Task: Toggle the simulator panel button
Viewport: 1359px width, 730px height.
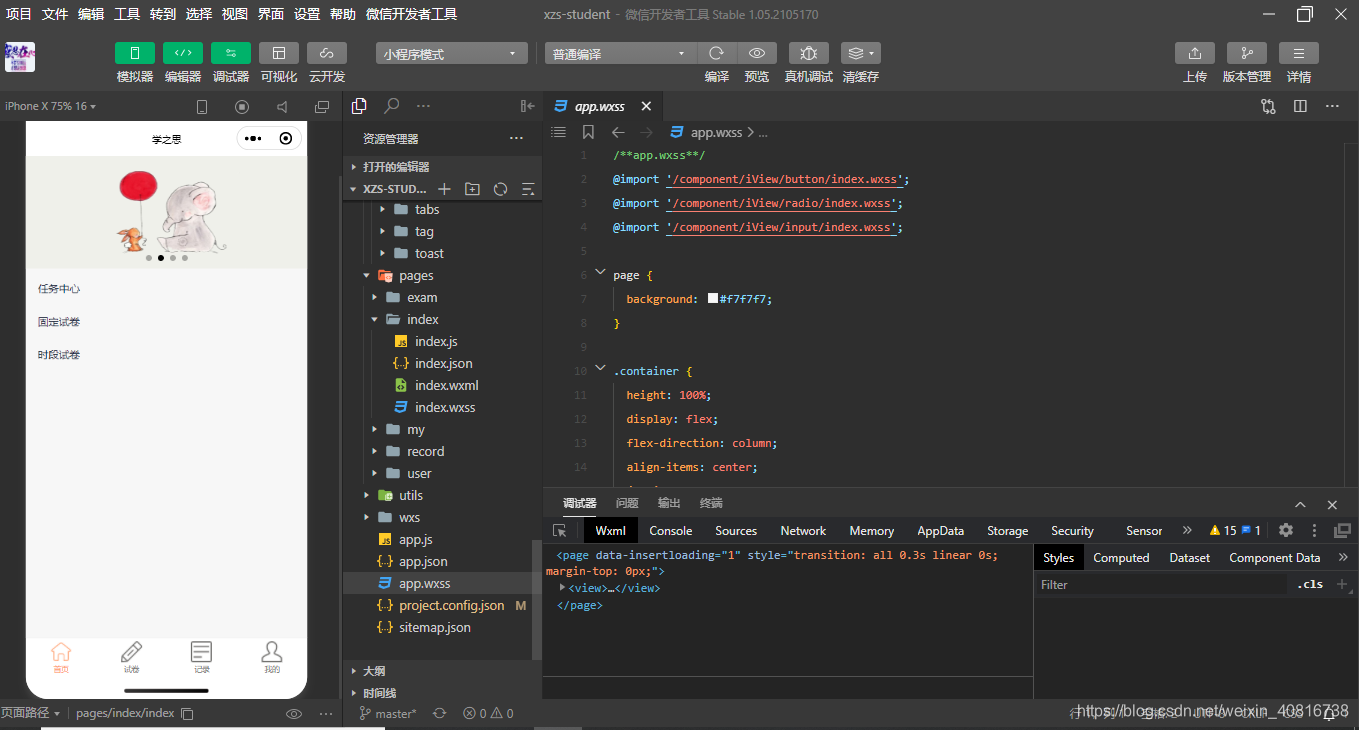Action: tap(135, 53)
